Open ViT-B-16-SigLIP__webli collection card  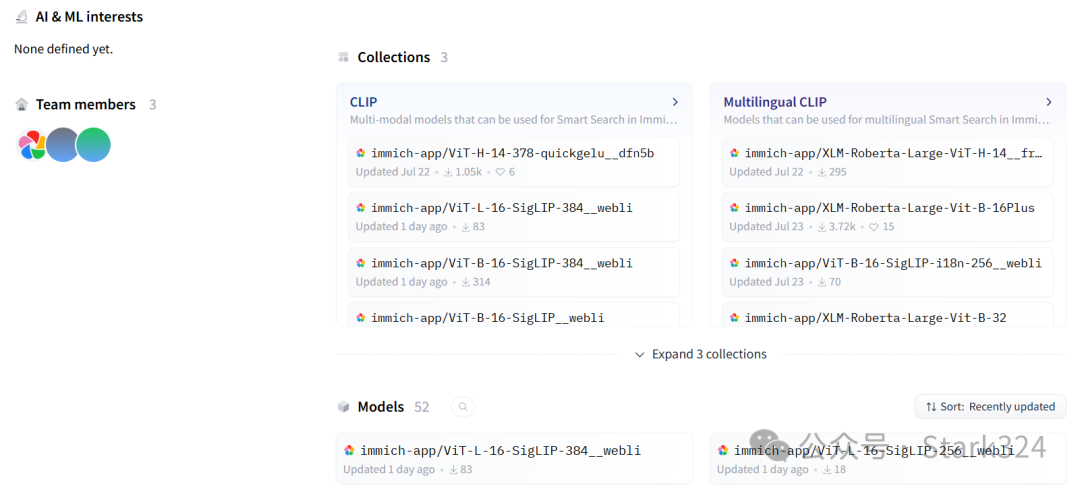point(514,314)
